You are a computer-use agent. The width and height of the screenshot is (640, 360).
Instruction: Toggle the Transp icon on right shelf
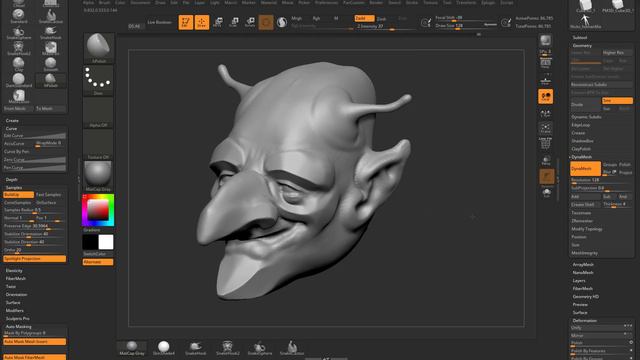pyautogui.click(x=546, y=160)
